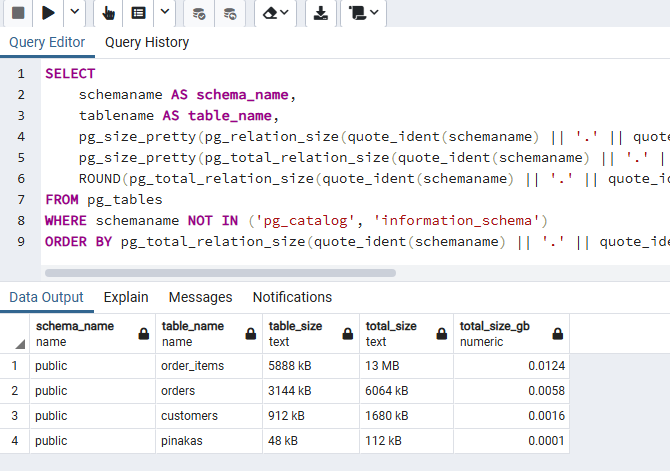Screen dimensions: 670x471
Task: Click the SELECT keyword on line 1
Action: [70, 74]
